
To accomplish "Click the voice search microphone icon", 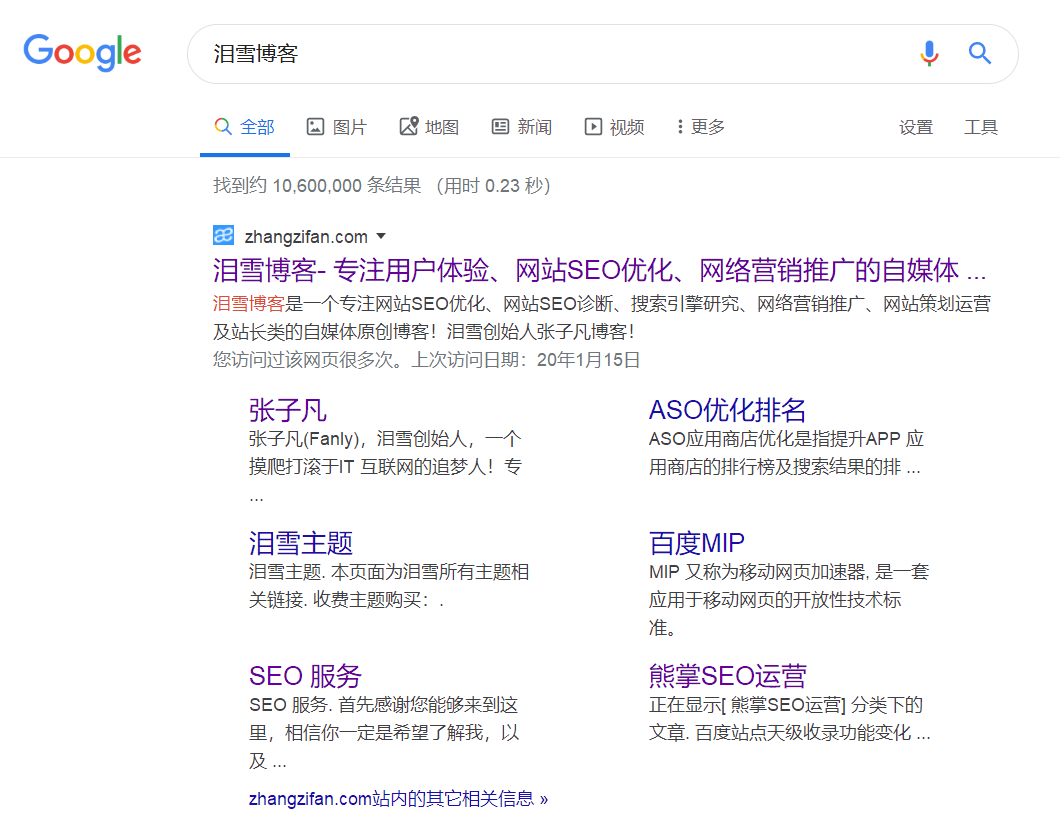I will 929,53.
